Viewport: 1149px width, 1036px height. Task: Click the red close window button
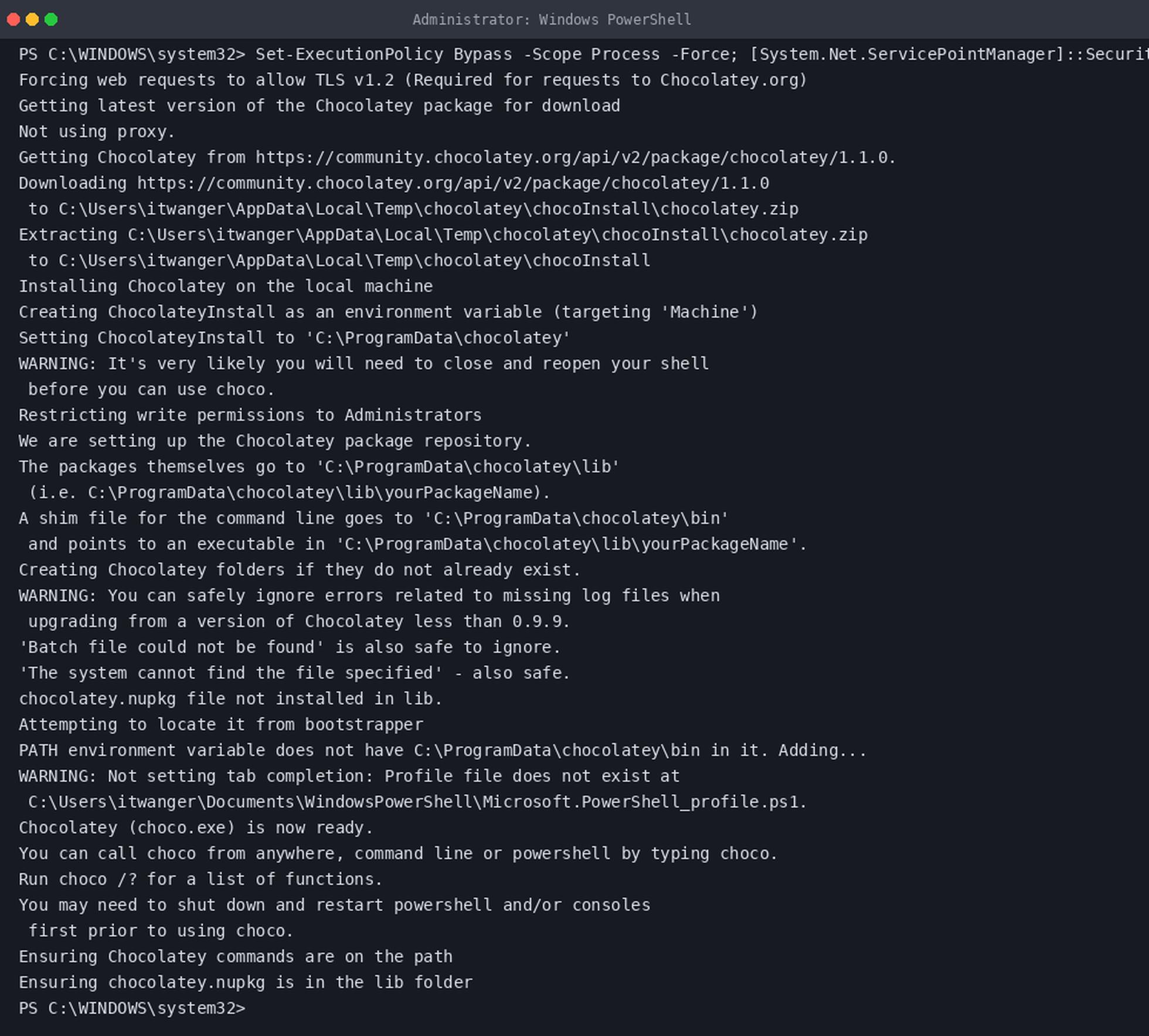(x=13, y=19)
